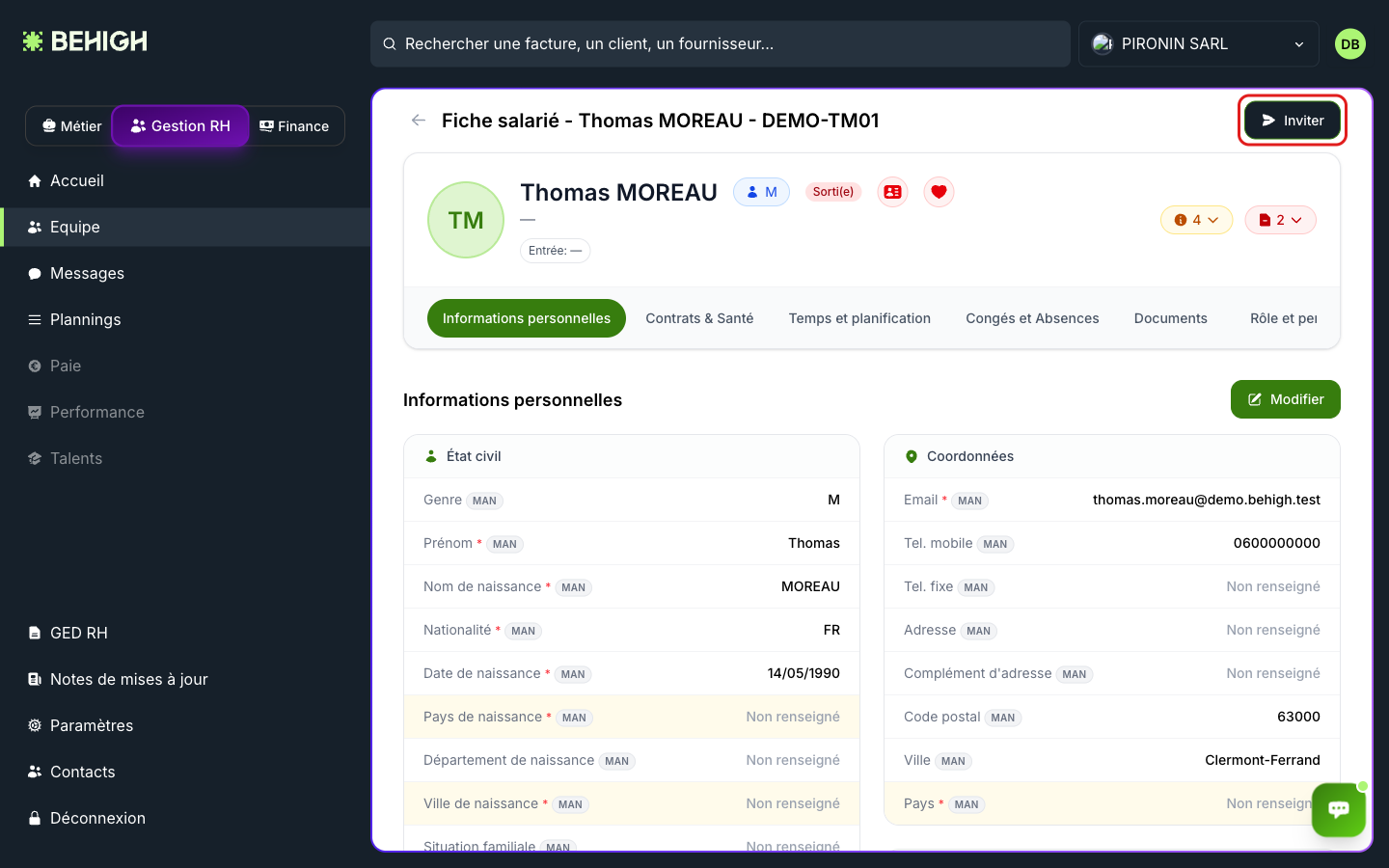This screenshot has height=868, width=1389.
Task: Expand the orange 4 warnings dropdown
Action: pos(1196,220)
